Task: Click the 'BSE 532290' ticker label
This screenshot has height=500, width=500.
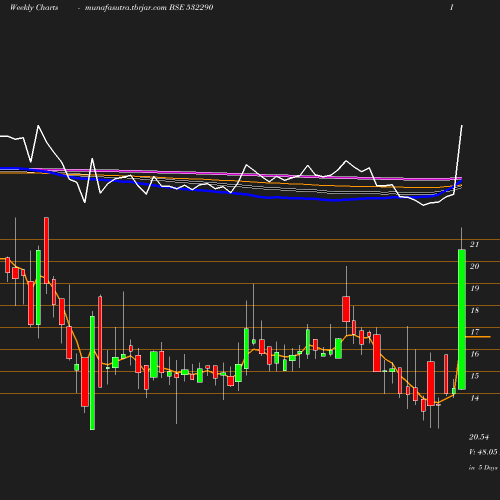Action: click(191, 7)
